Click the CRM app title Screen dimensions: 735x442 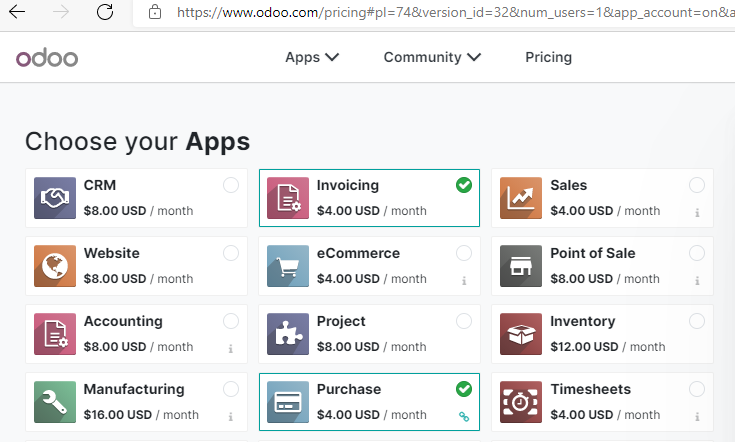pyautogui.click(x=100, y=185)
